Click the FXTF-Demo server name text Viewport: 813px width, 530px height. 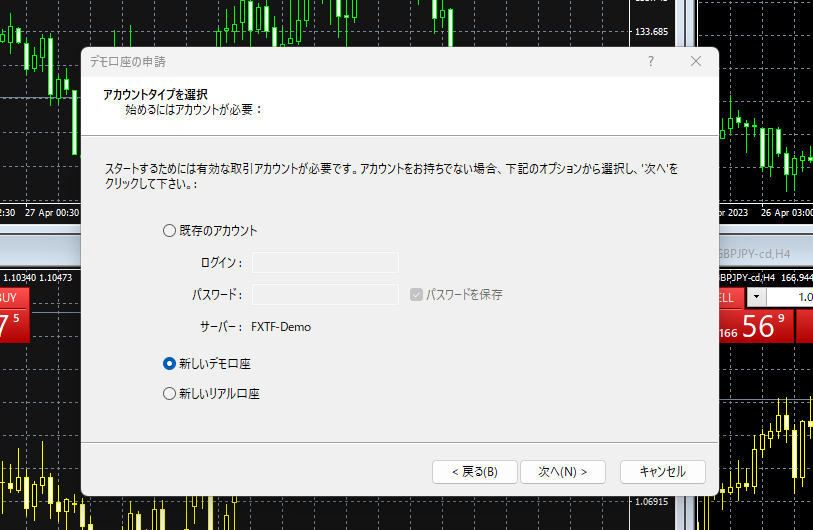coord(280,327)
